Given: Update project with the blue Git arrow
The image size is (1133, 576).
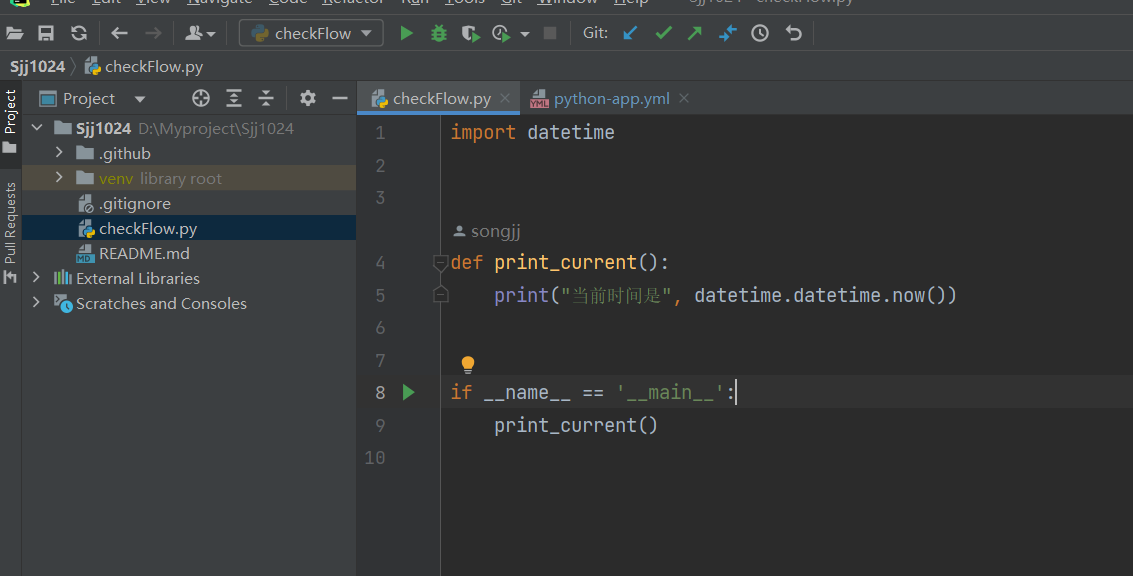Looking at the screenshot, I should 630,33.
